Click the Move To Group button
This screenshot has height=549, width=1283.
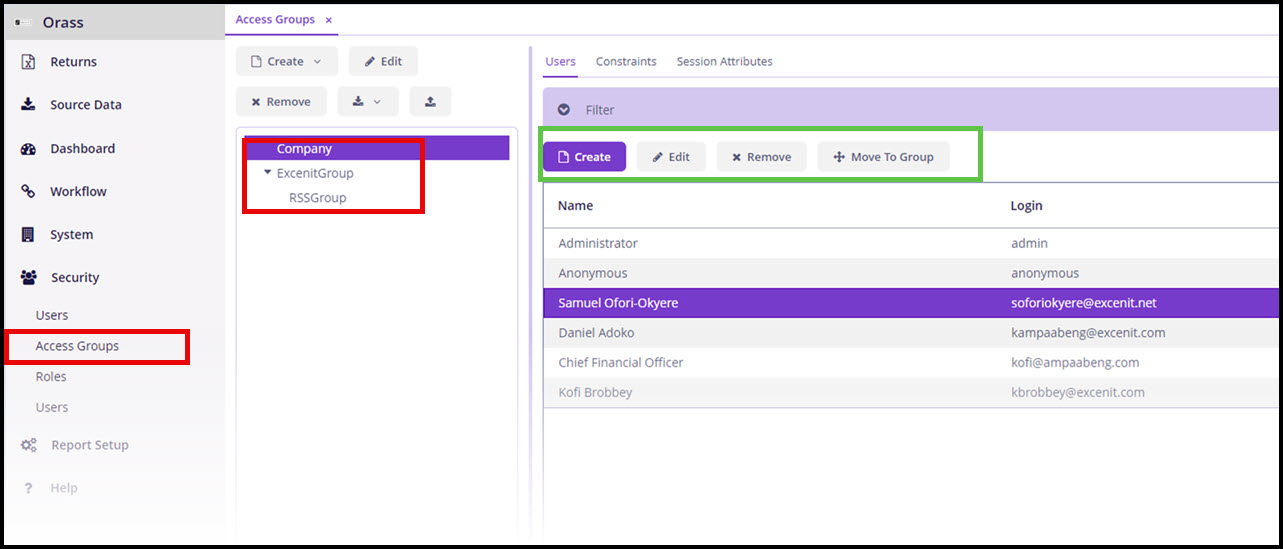[x=883, y=157]
